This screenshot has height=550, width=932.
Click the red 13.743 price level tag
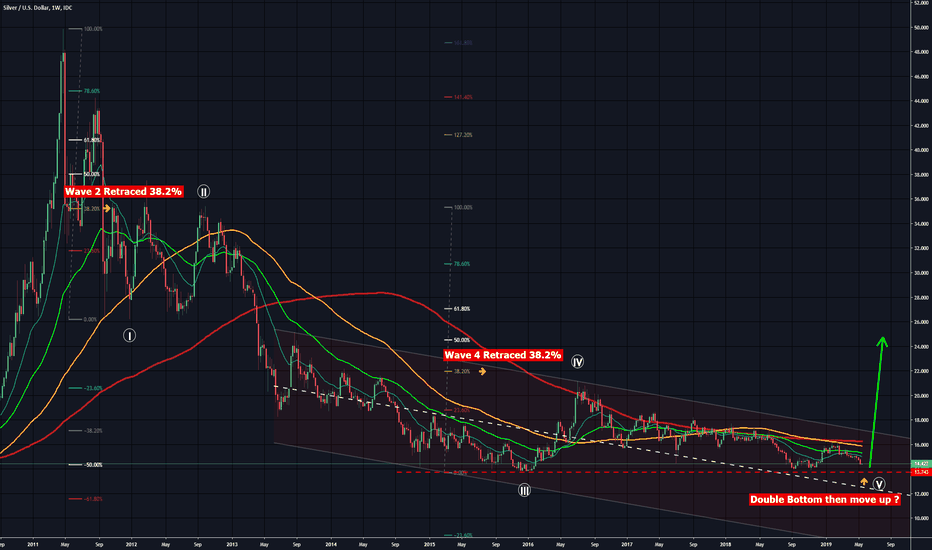[921, 472]
